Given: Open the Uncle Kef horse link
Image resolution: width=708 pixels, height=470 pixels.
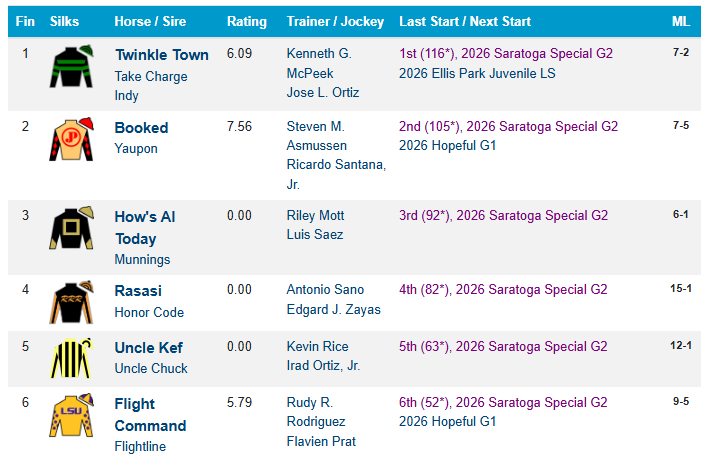Looking at the screenshot, I should click(x=149, y=348).
